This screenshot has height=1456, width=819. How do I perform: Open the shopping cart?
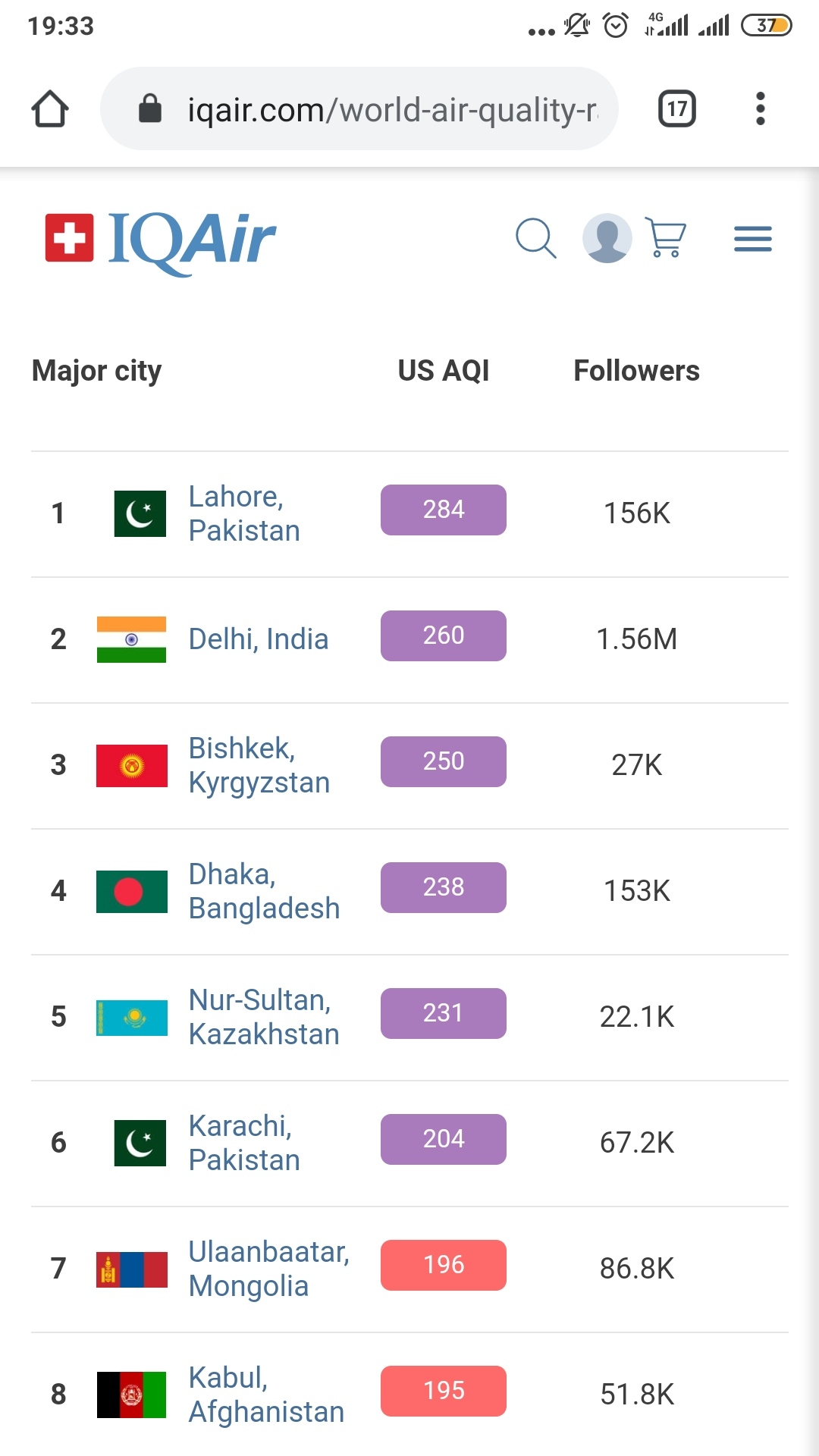[666, 237]
